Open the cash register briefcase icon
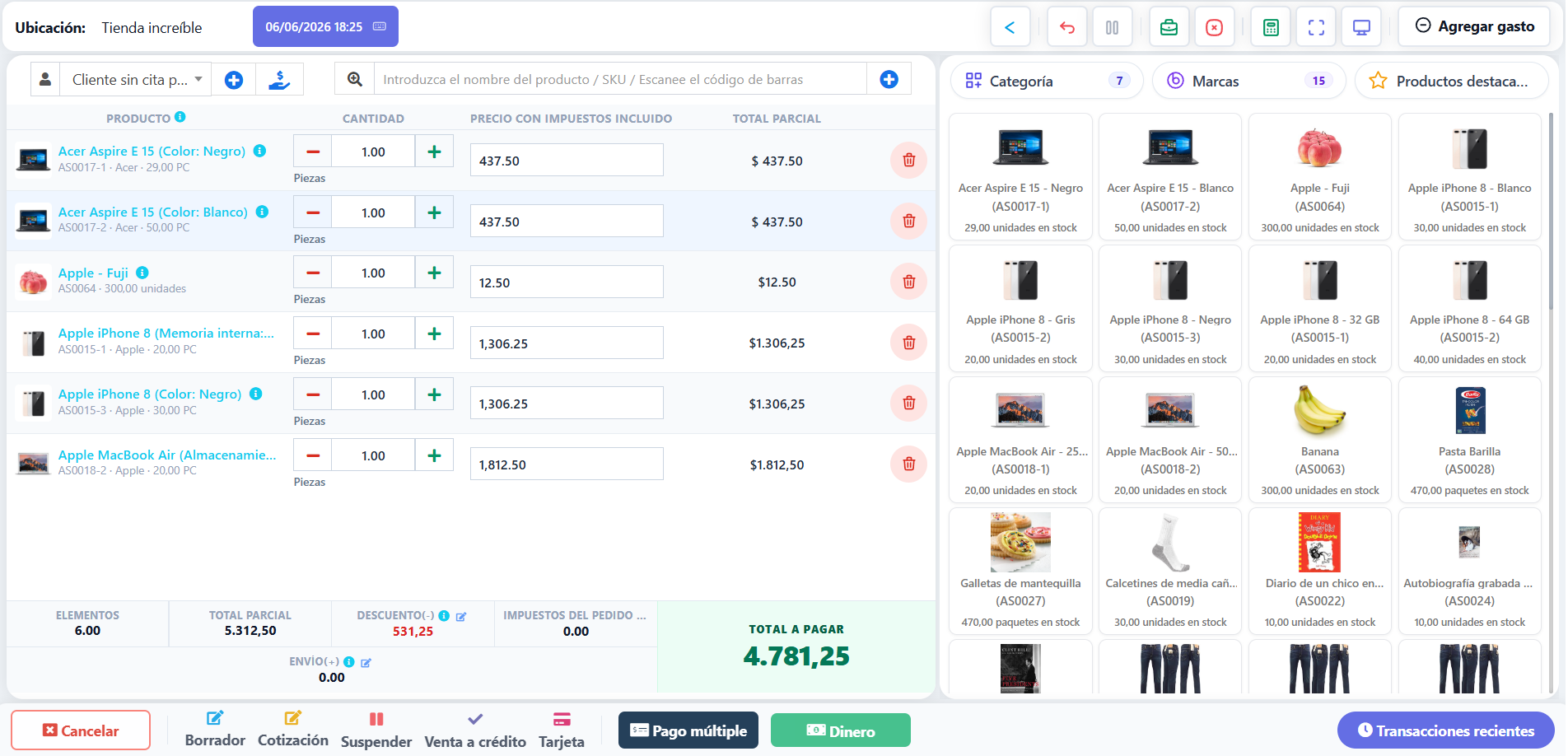This screenshot has width=1568, height=756. click(1169, 27)
